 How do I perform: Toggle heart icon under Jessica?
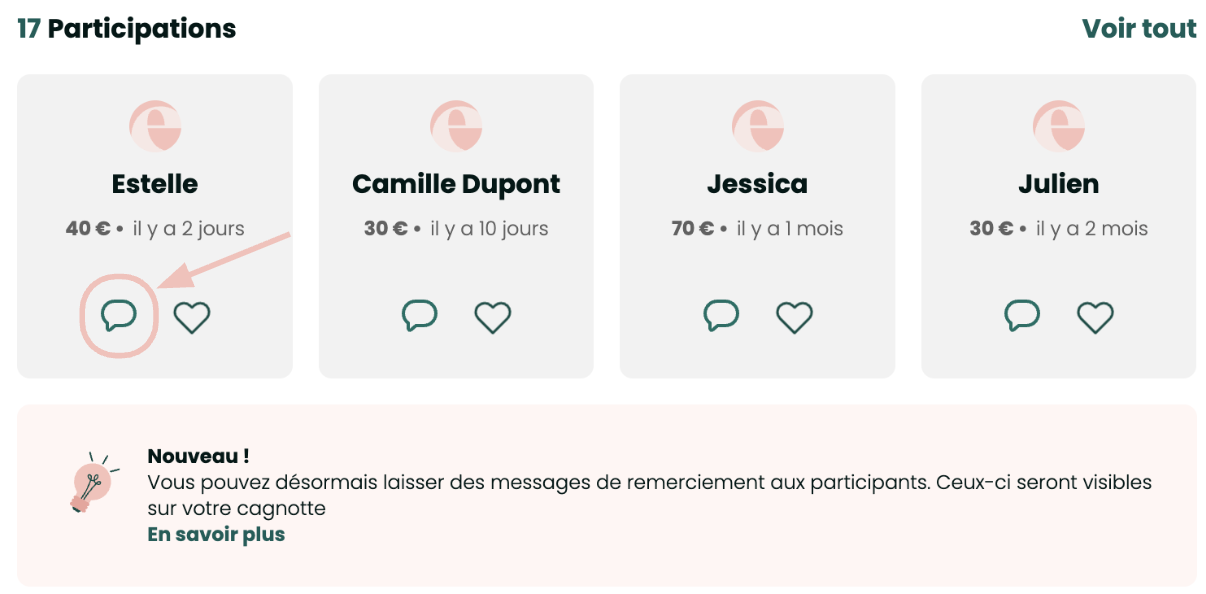[795, 318]
